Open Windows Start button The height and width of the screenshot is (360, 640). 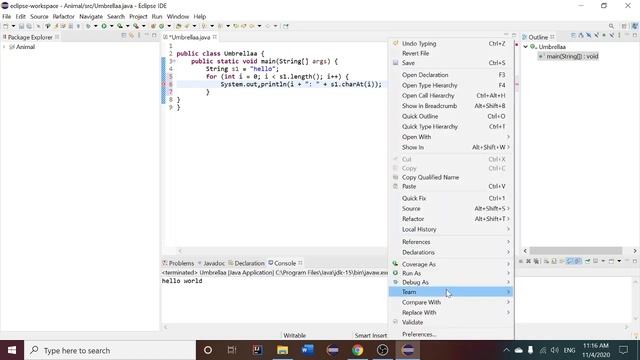click(12, 350)
